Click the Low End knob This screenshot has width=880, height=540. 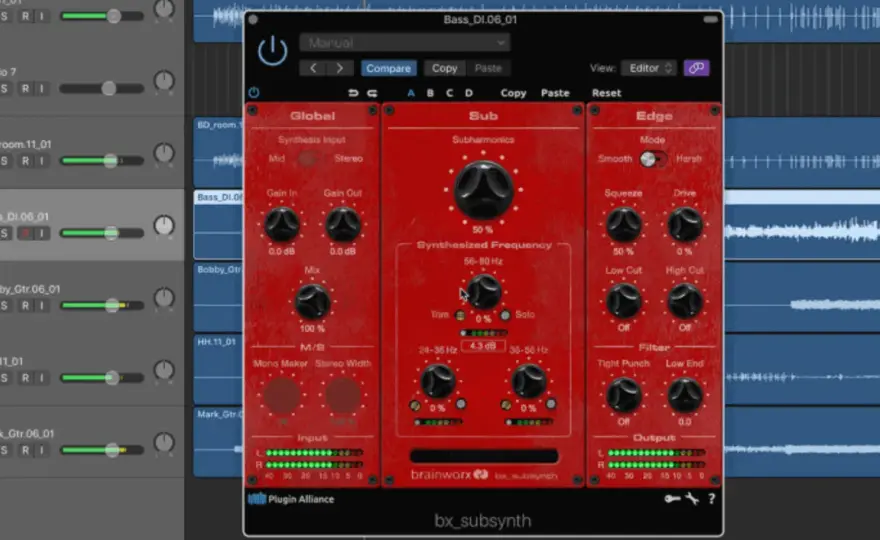[684, 395]
